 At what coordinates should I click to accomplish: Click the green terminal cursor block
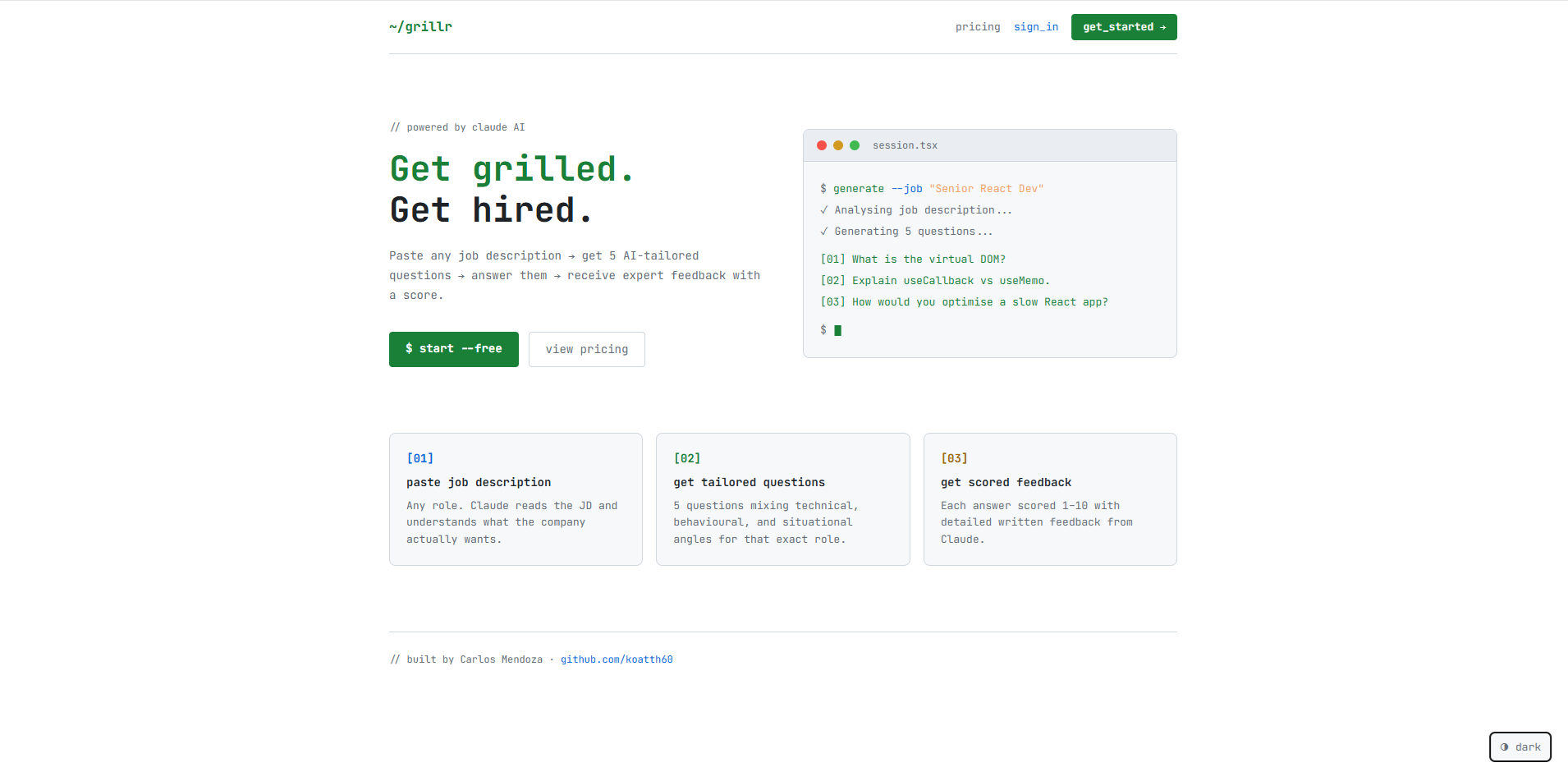point(837,330)
